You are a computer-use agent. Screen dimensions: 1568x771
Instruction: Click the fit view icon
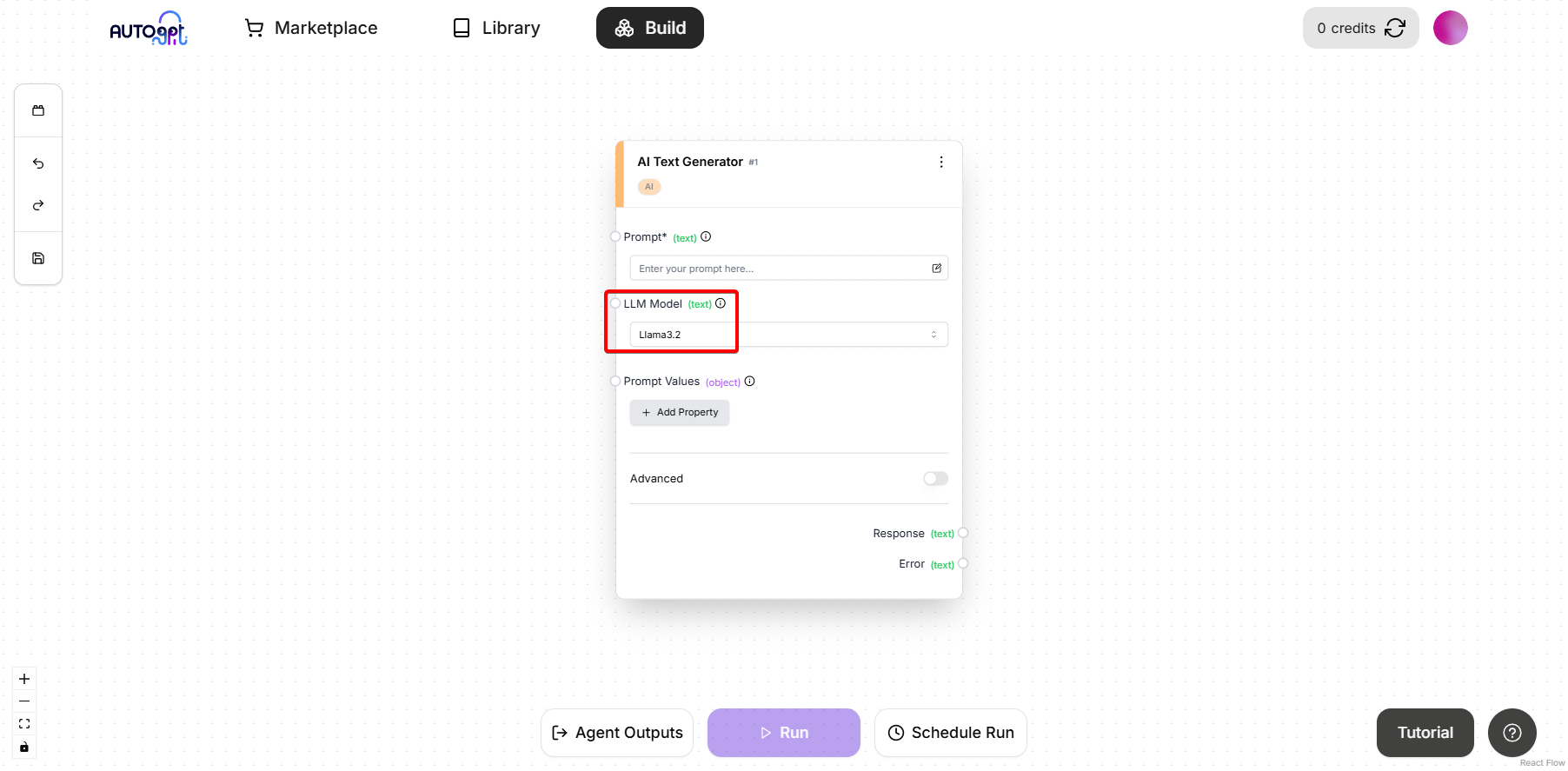24,724
